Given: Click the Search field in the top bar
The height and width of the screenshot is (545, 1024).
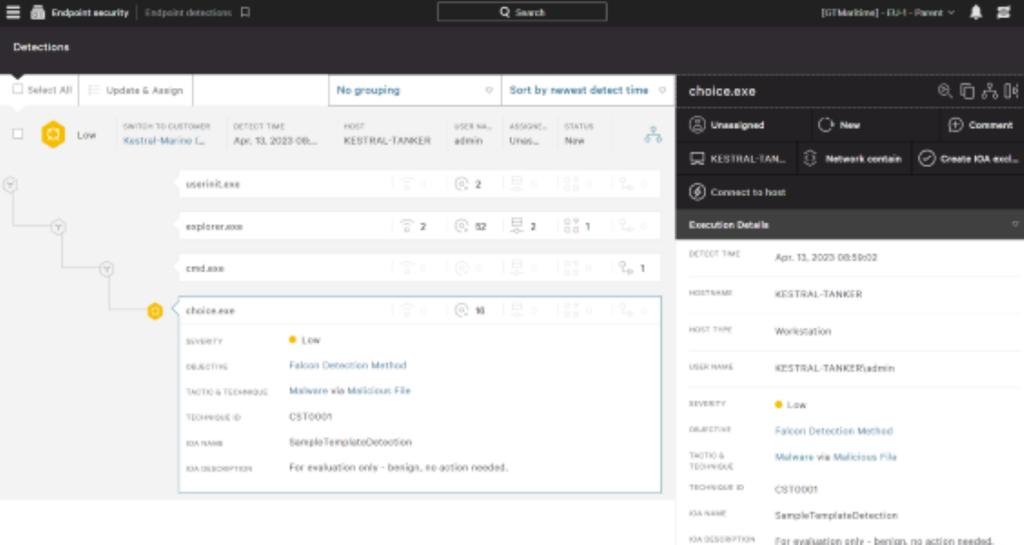Looking at the screenshot, I should 522,12.
